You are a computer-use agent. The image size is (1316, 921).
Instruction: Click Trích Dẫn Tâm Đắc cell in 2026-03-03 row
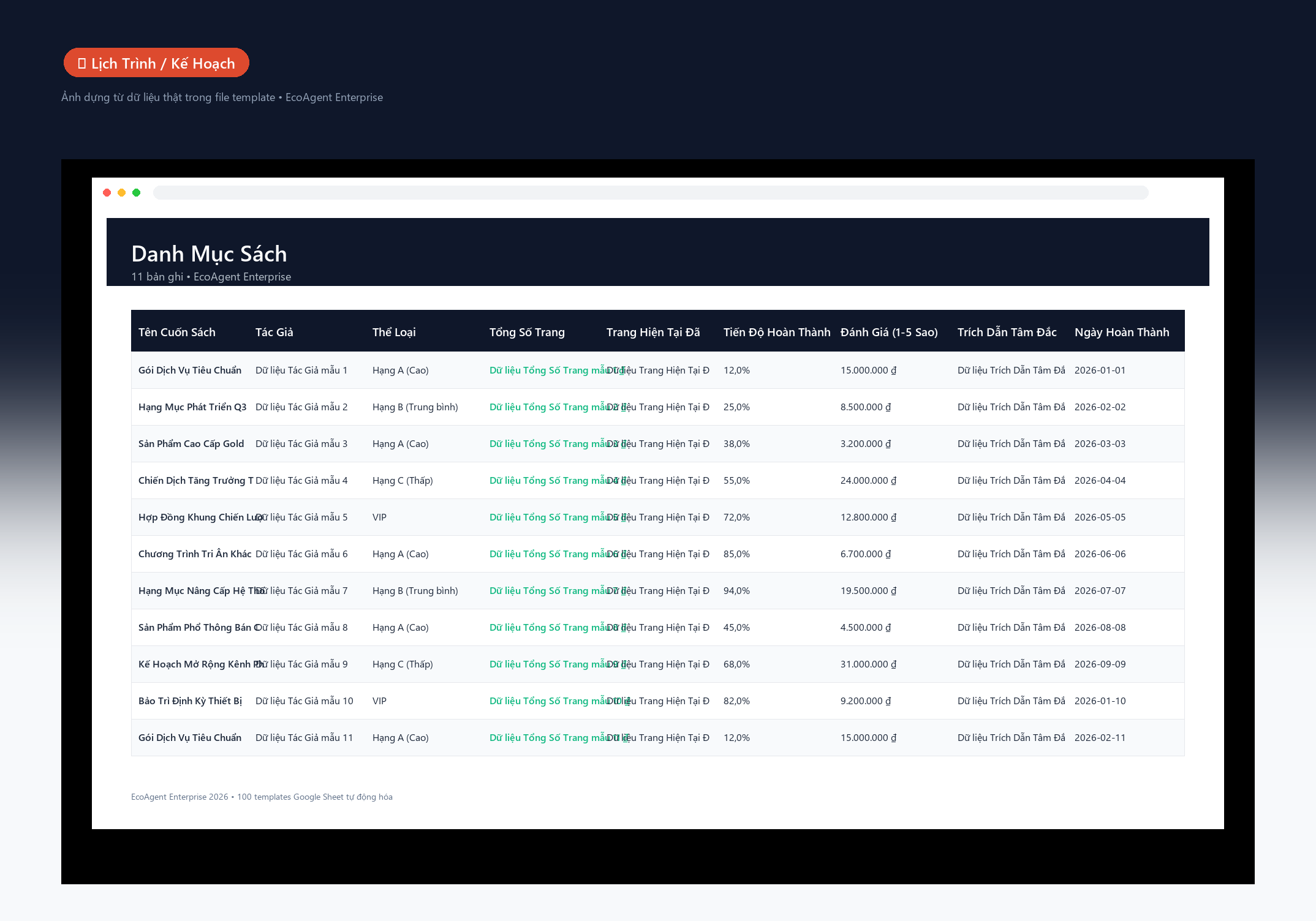pos(1012,443)
